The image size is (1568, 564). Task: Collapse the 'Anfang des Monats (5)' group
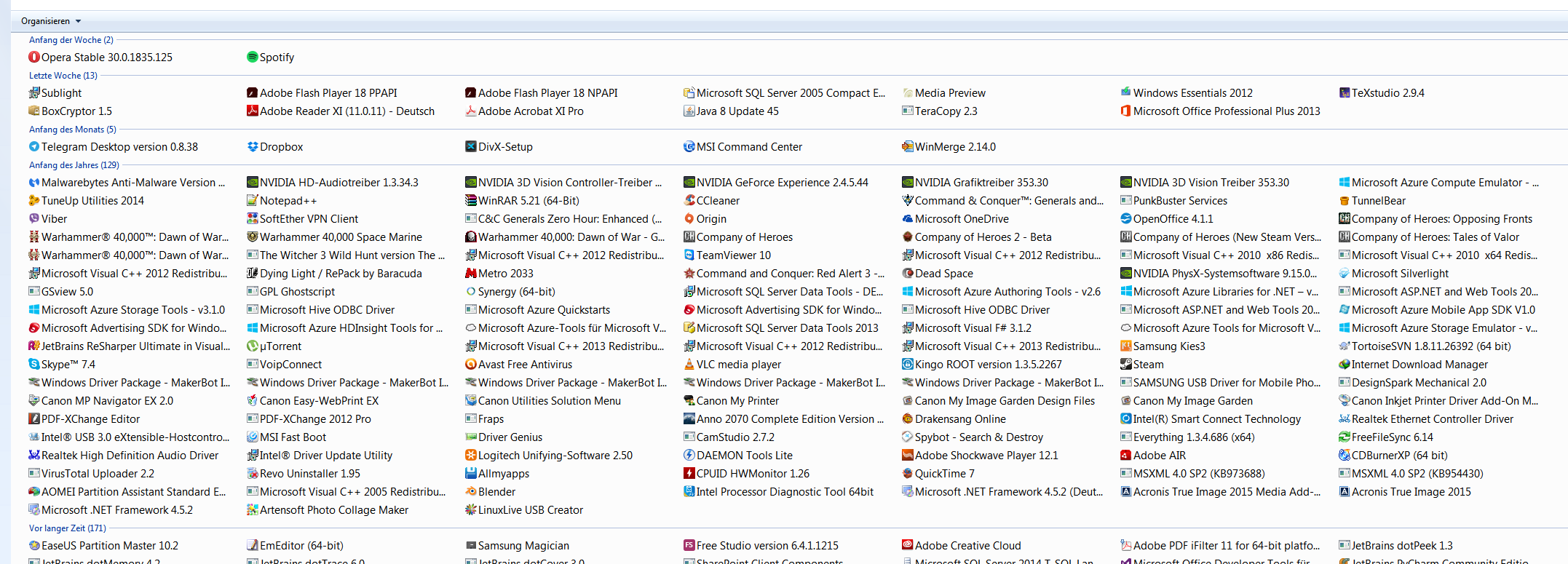pyautogui.click(x=73, y=130)
